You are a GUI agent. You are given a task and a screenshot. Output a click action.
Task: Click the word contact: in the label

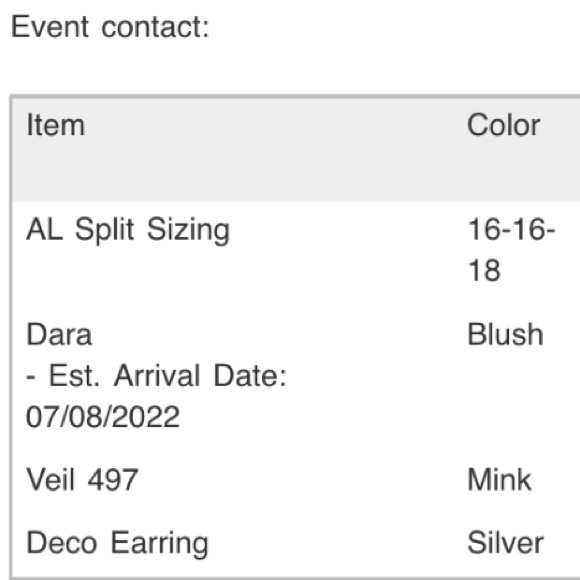[x=155, y=28]
